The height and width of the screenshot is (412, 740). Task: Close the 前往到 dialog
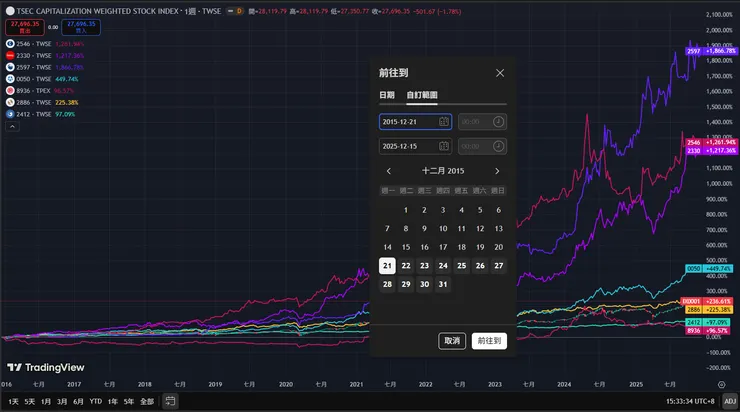(500, 73)
